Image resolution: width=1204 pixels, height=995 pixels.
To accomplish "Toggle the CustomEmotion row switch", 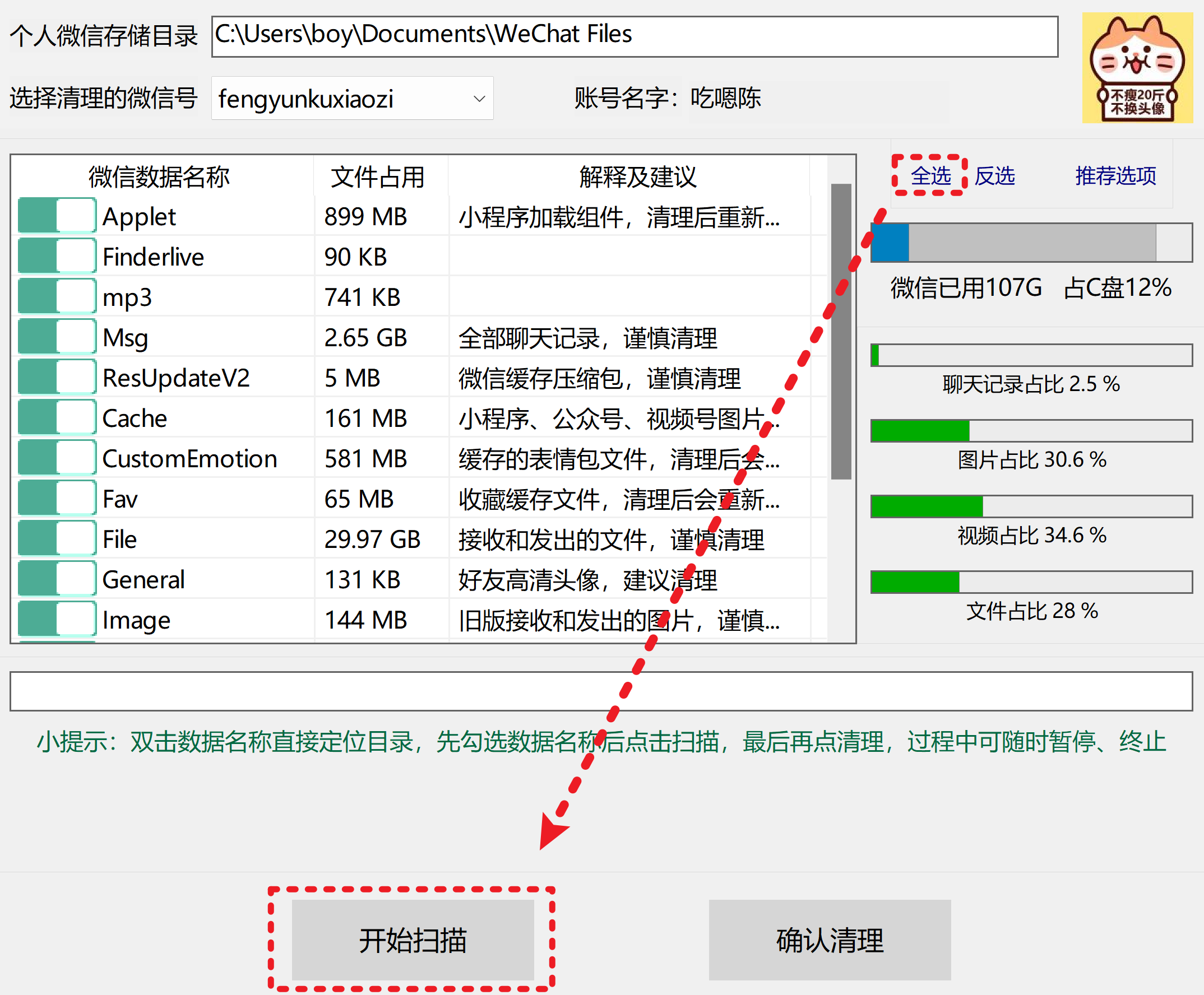I will (x=57, y=458).
